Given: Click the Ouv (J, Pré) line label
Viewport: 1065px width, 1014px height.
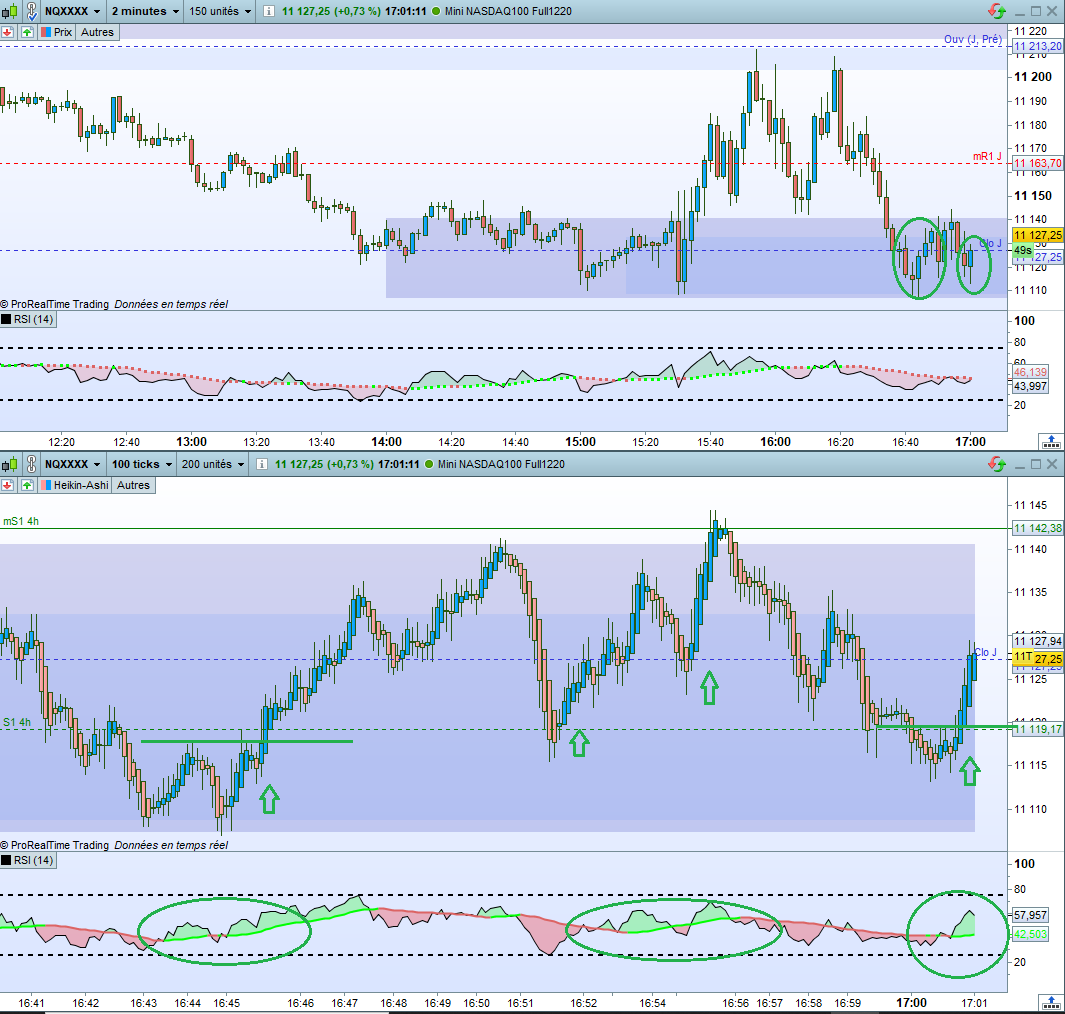Looking at the screenshot, I should pyautogui.click(x=973, y=39).
